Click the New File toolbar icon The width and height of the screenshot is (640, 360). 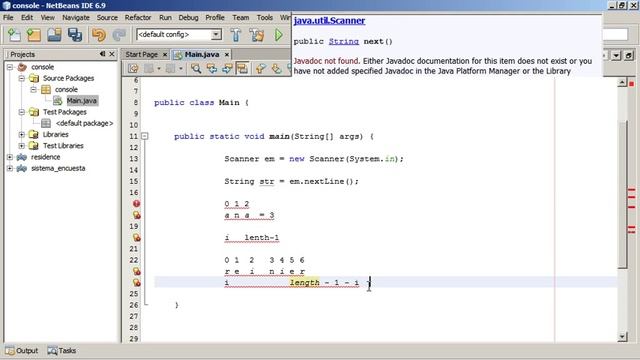click(14, 35)
